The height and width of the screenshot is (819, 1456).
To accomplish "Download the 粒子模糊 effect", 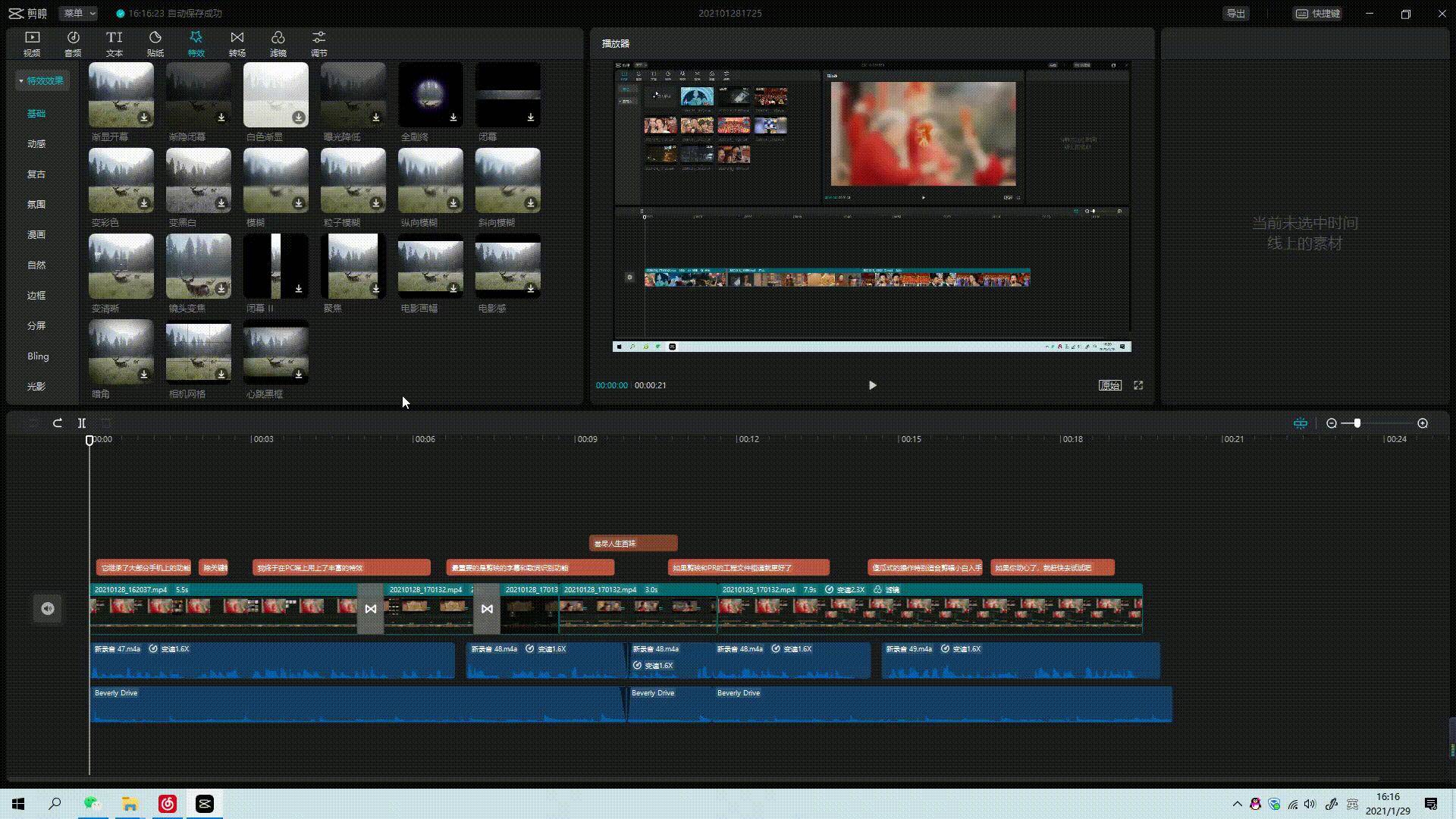I will [x=376, y=202].
